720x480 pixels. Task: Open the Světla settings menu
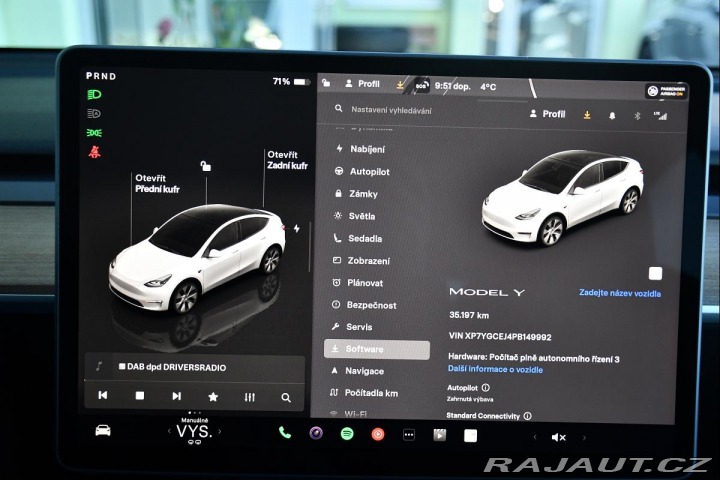click(354, 216)
